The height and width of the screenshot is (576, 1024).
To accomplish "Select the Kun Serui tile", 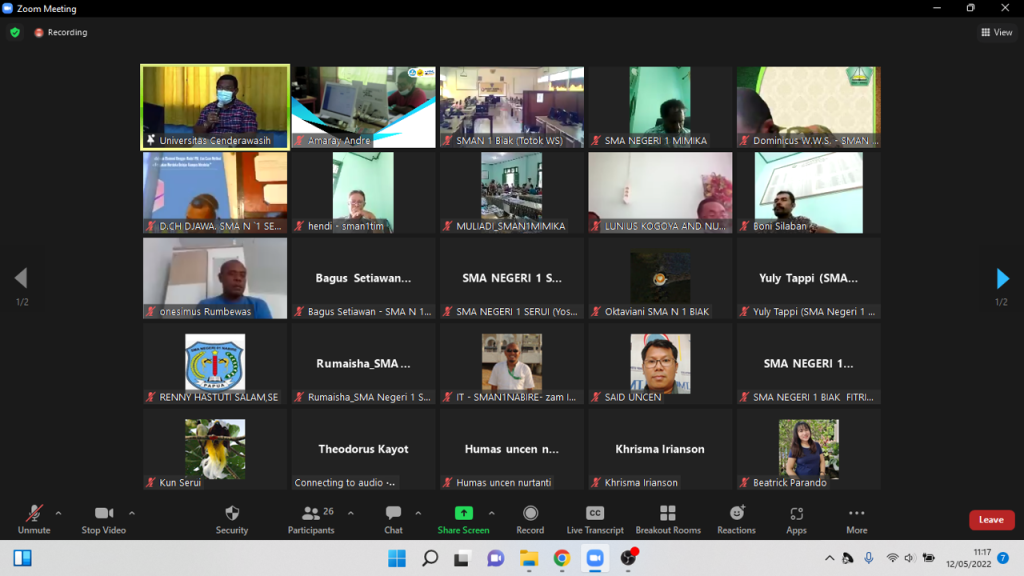I will pos(215,449).
